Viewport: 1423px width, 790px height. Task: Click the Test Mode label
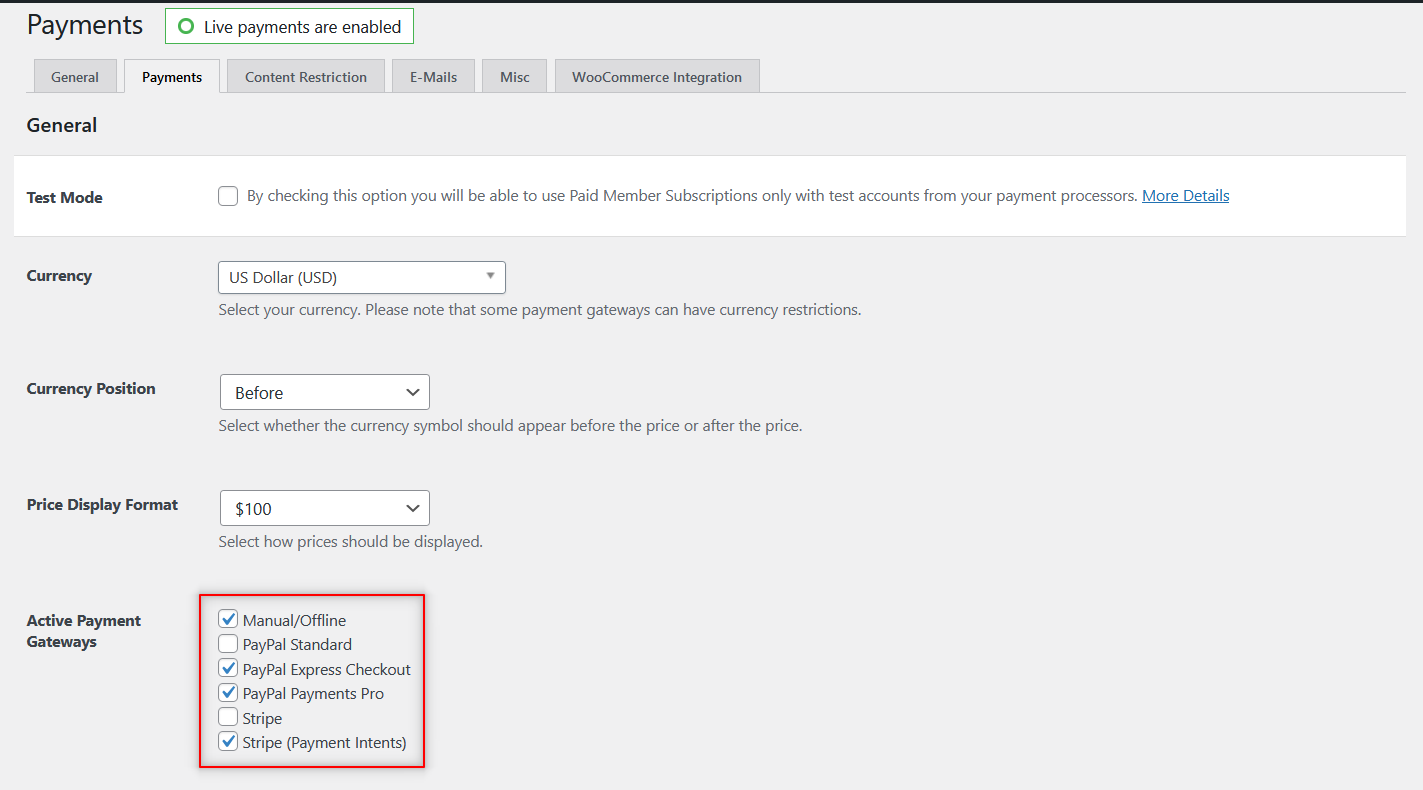tap(65, 197)
